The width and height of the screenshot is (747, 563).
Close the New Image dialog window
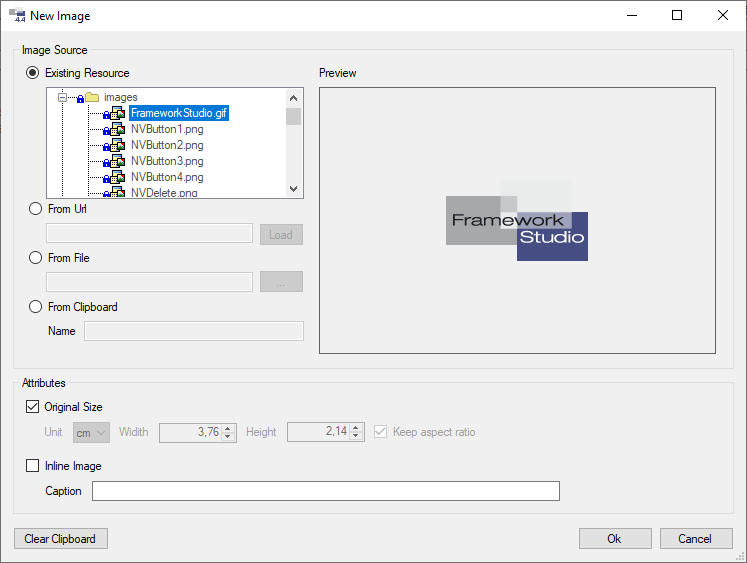722,15
